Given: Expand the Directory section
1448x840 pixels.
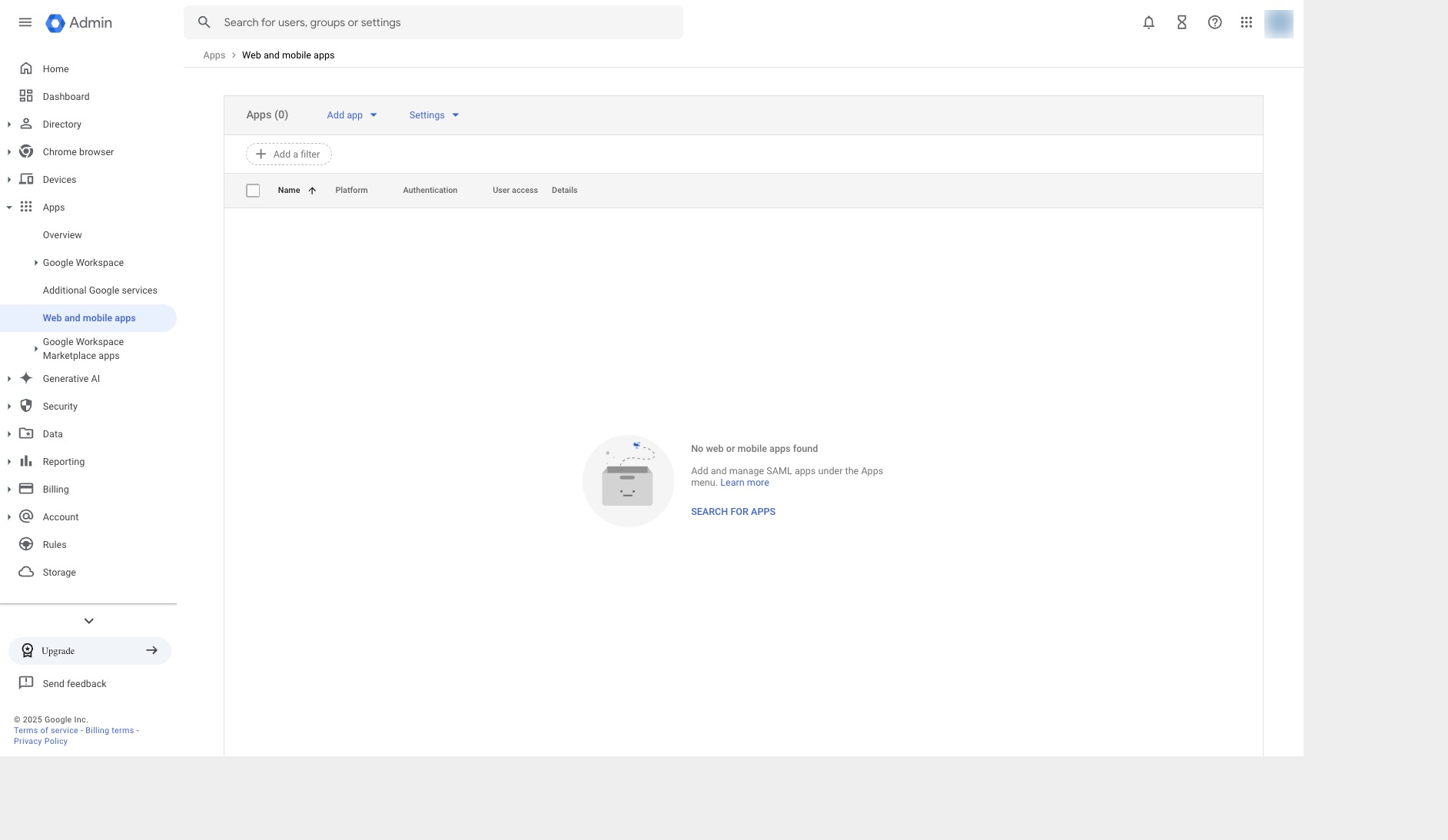Looking at the screenshot, I should point(9,124).
